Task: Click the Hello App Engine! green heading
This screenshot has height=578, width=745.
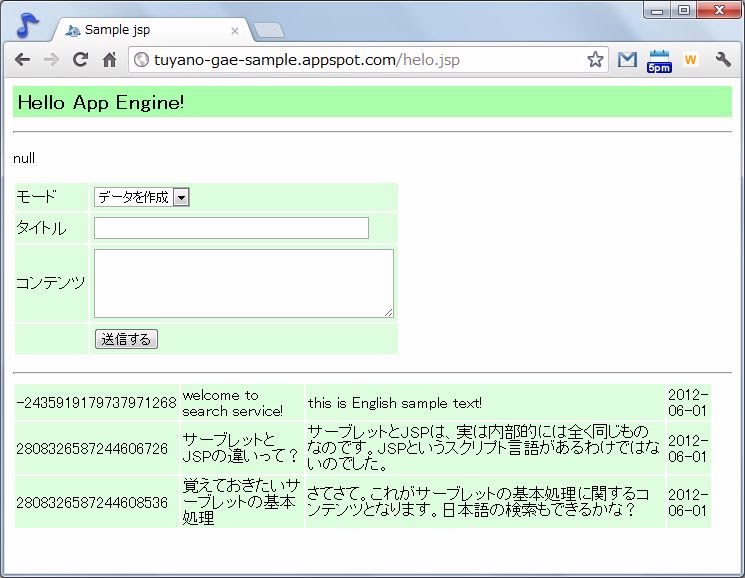Action: [372, 102]
